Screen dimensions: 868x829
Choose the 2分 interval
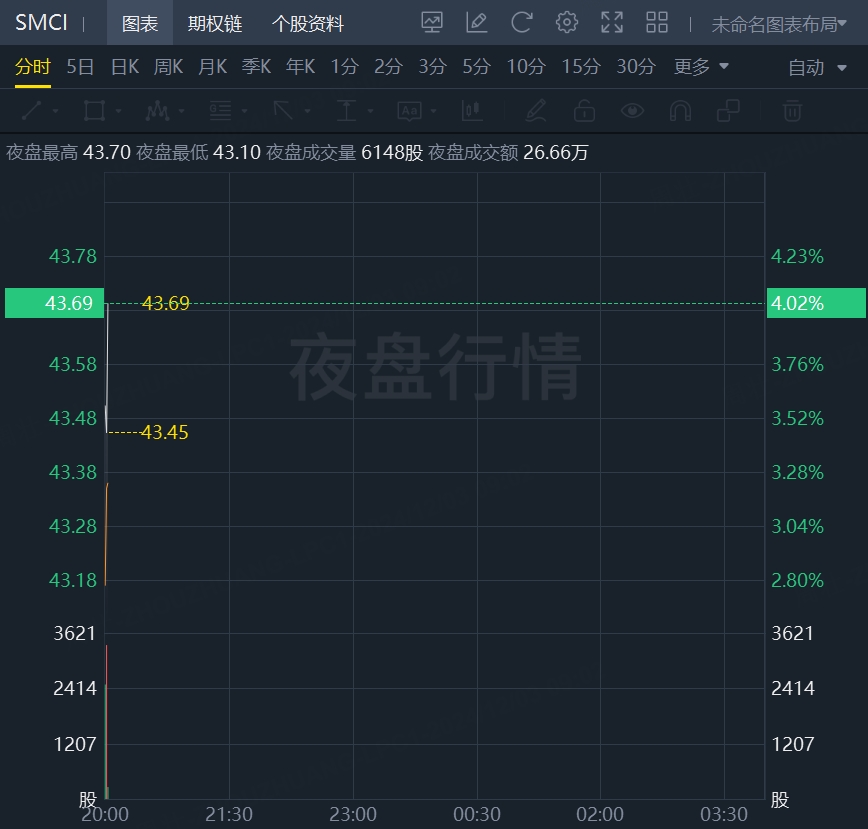(x=388, y=66)
